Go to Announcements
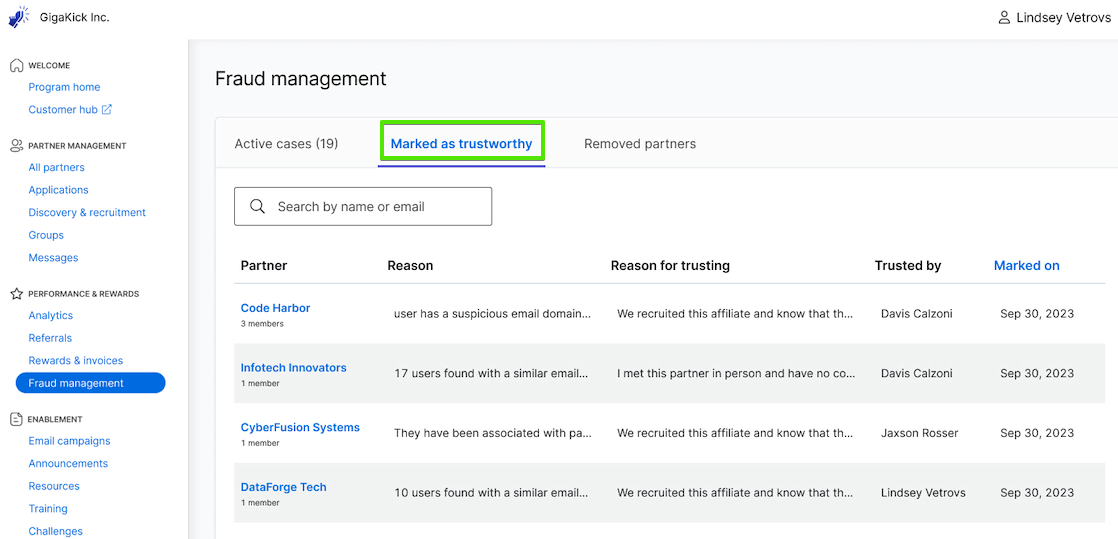 pyautogui.click(x=68, y=463)
